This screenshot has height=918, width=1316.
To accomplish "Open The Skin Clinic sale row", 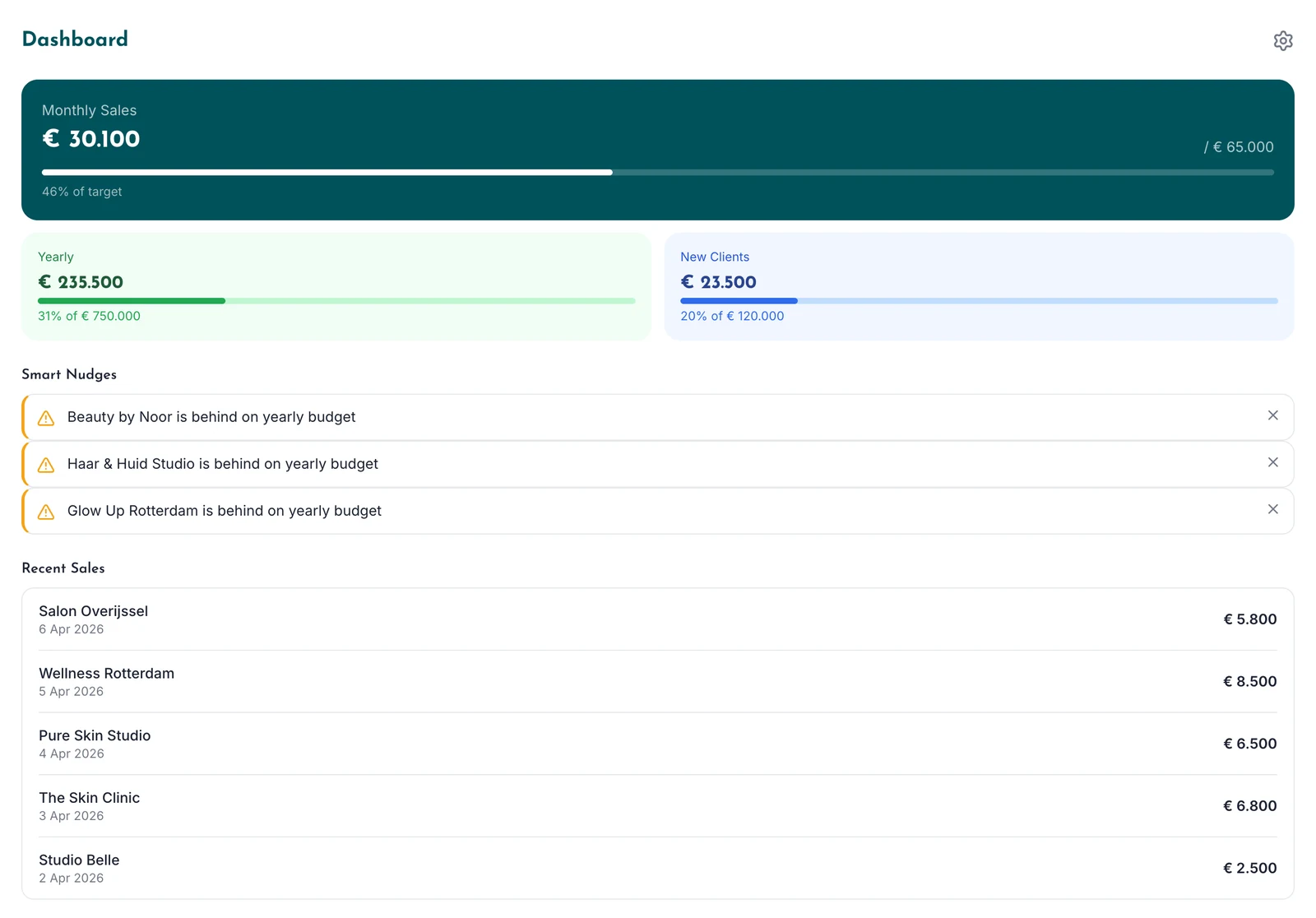I will pyautogui.click(x=658, y=806).
